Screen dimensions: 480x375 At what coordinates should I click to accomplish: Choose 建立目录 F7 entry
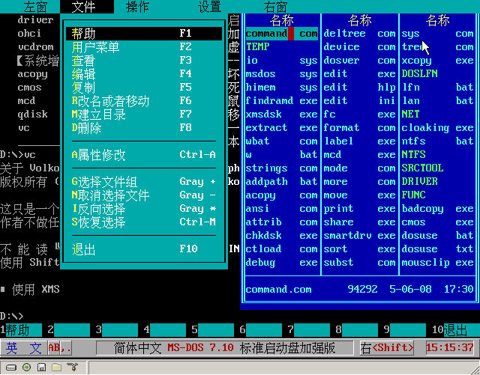click(144, 114)
